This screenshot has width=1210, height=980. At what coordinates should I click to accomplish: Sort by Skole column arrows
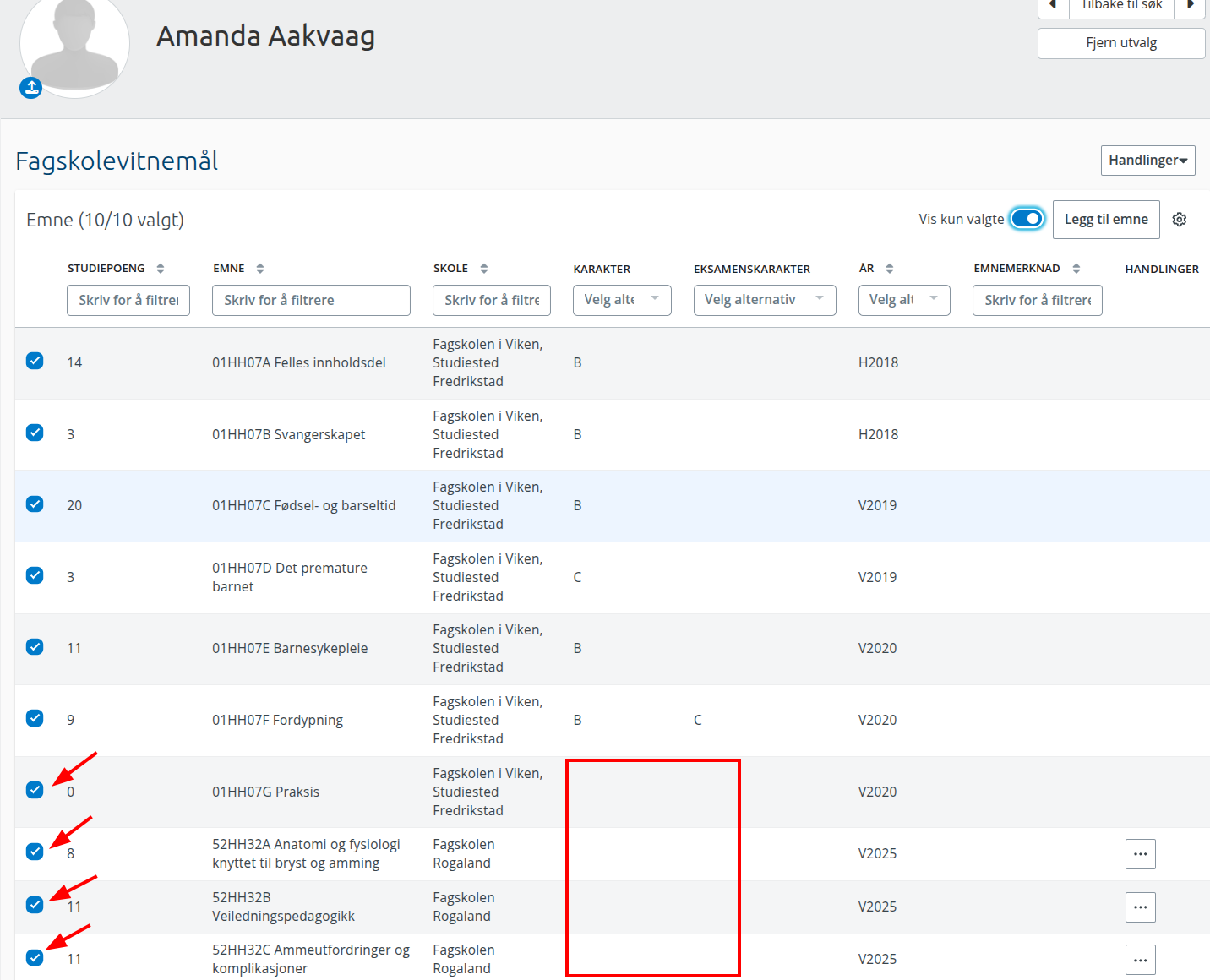[484, 269]
